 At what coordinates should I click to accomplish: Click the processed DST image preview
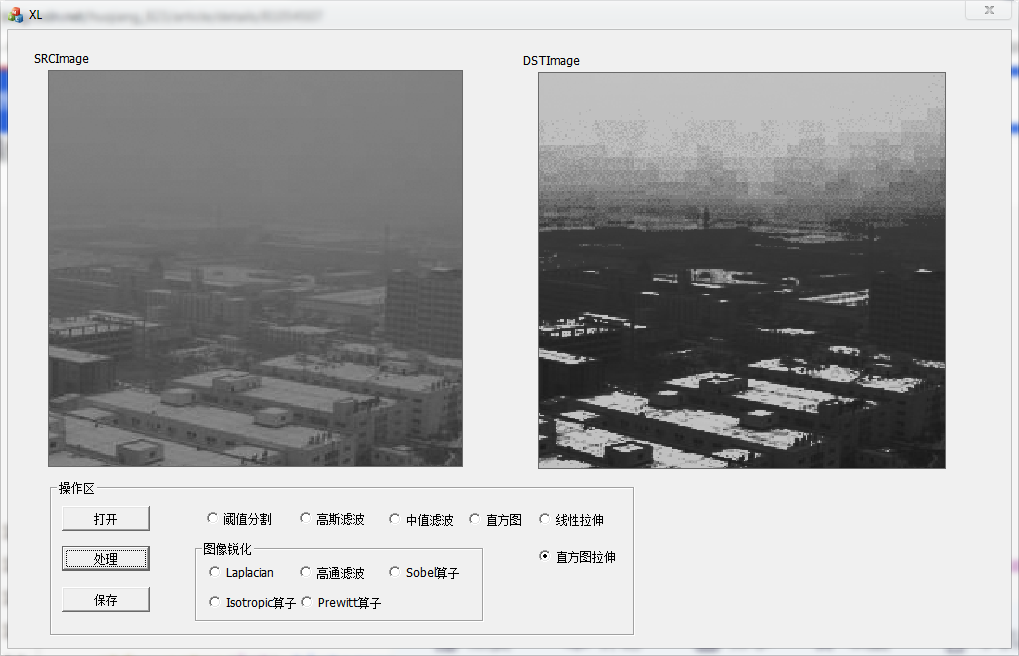pos(742,270)
